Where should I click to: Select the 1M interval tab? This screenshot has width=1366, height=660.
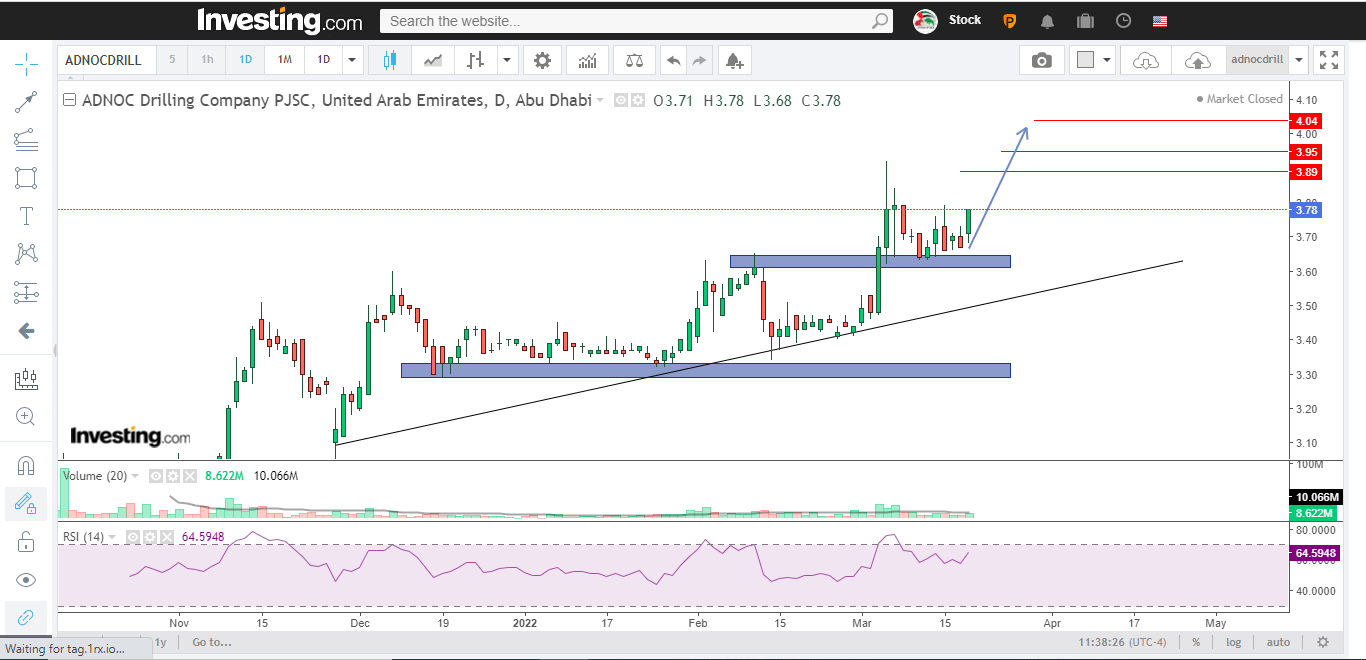[284, 60]
